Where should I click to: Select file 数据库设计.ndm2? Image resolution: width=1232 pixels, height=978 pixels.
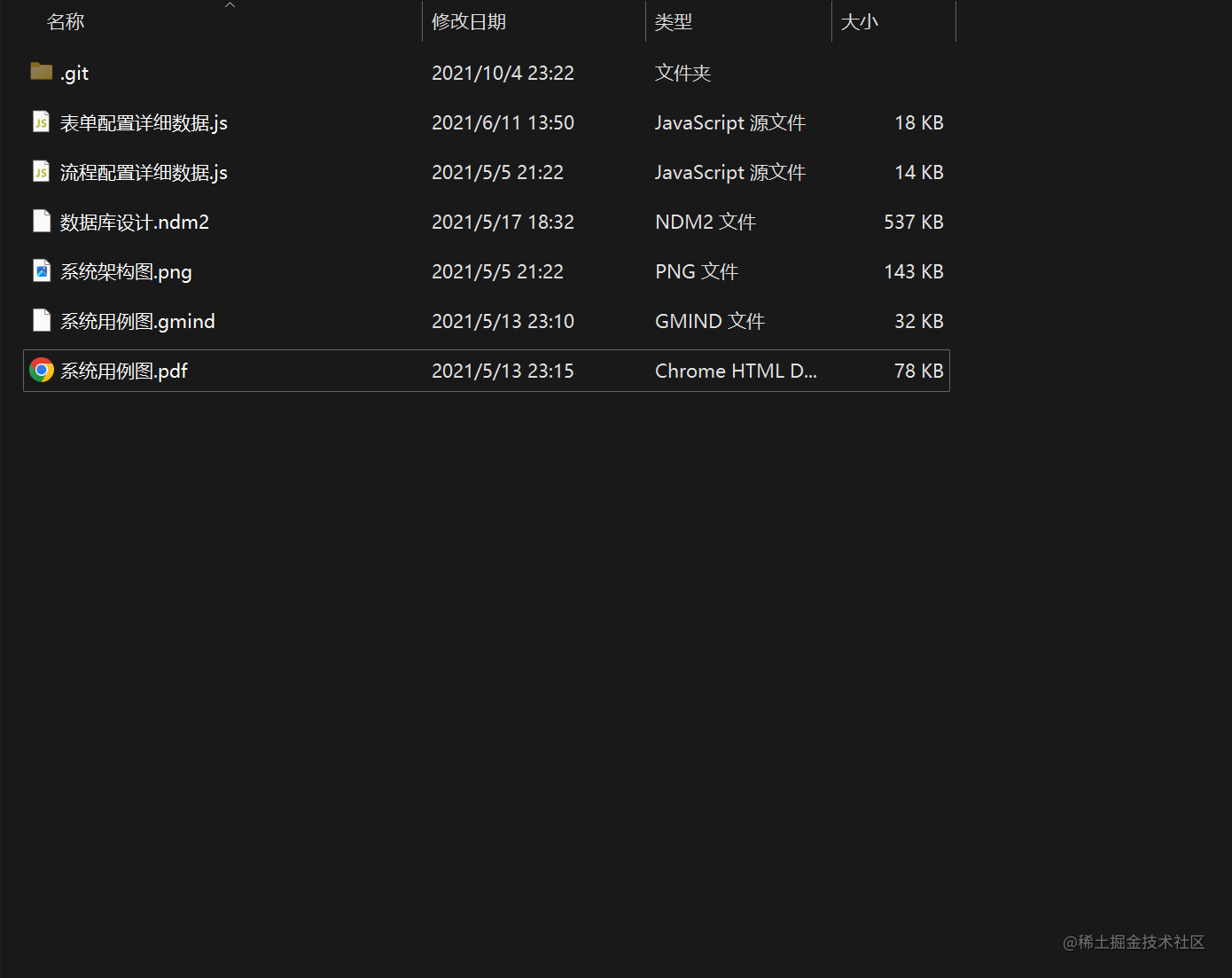point(135,222)
